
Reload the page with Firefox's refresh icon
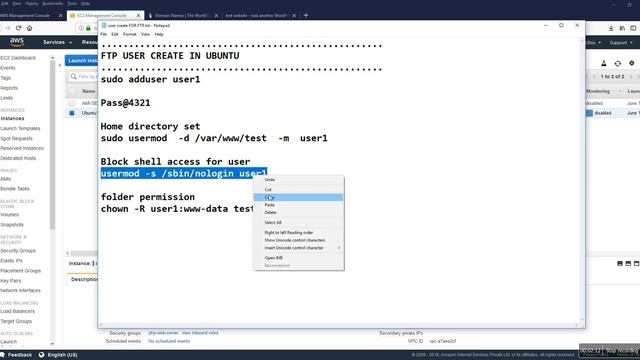point(18,28)
